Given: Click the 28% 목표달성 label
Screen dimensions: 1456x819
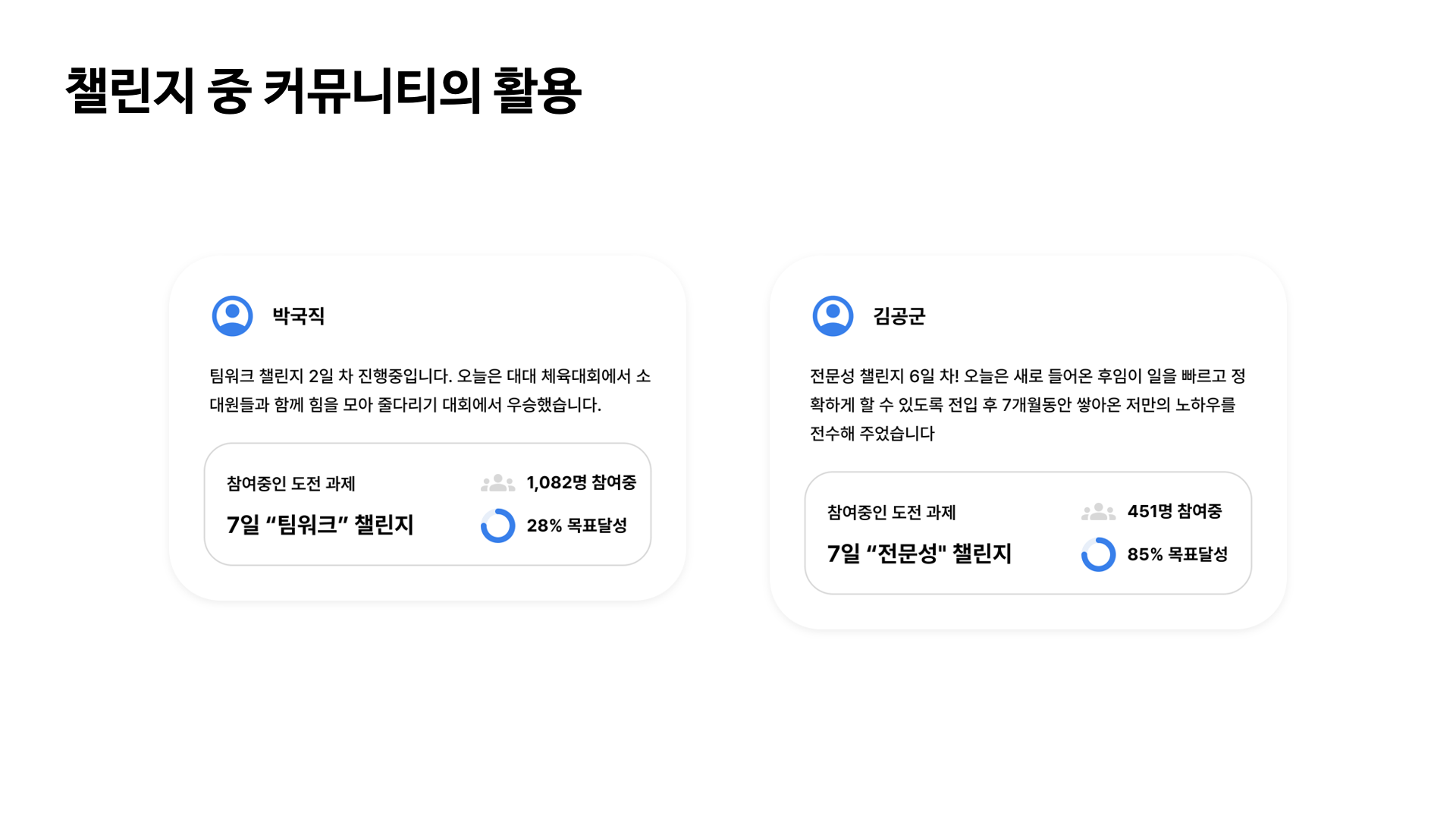Looking at the screenshot, I should [577, 526].
